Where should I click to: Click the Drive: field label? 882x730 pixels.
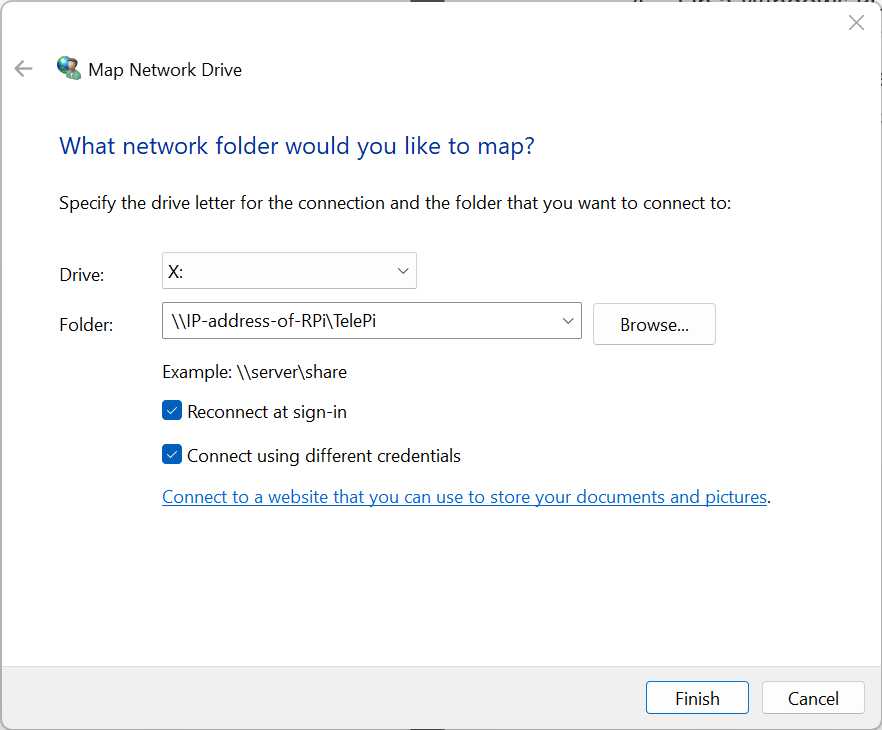click(82, 275)
